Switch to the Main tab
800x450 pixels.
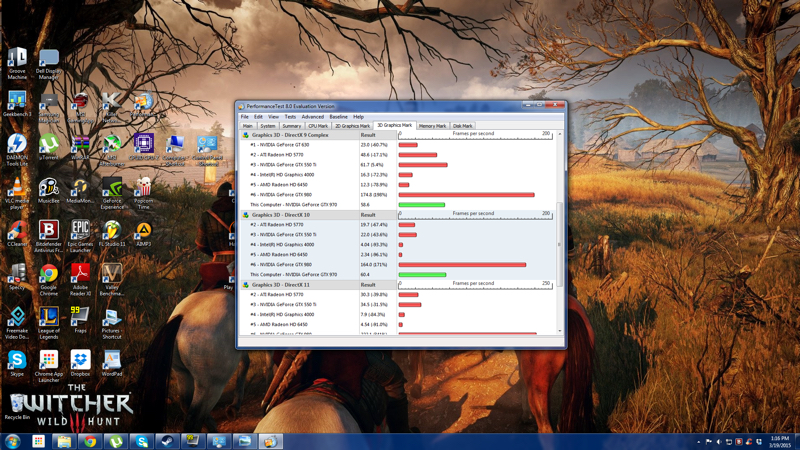[x=248, y=126]
